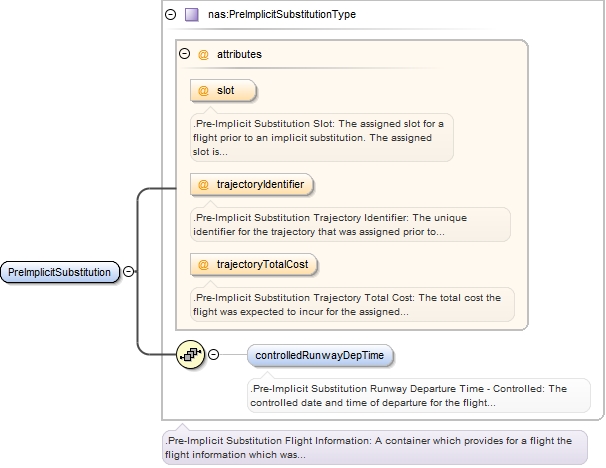Click the purple complex type square icon
Viewport: 606px width, 468px height.
[191, 15]
